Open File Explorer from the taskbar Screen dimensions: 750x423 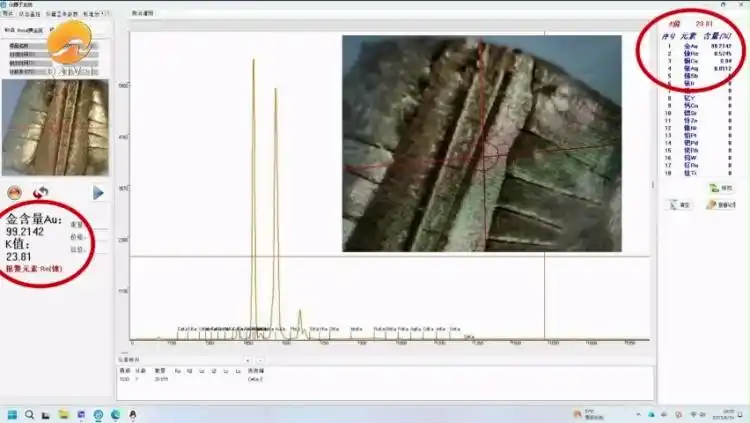click(x=64, y=414)
